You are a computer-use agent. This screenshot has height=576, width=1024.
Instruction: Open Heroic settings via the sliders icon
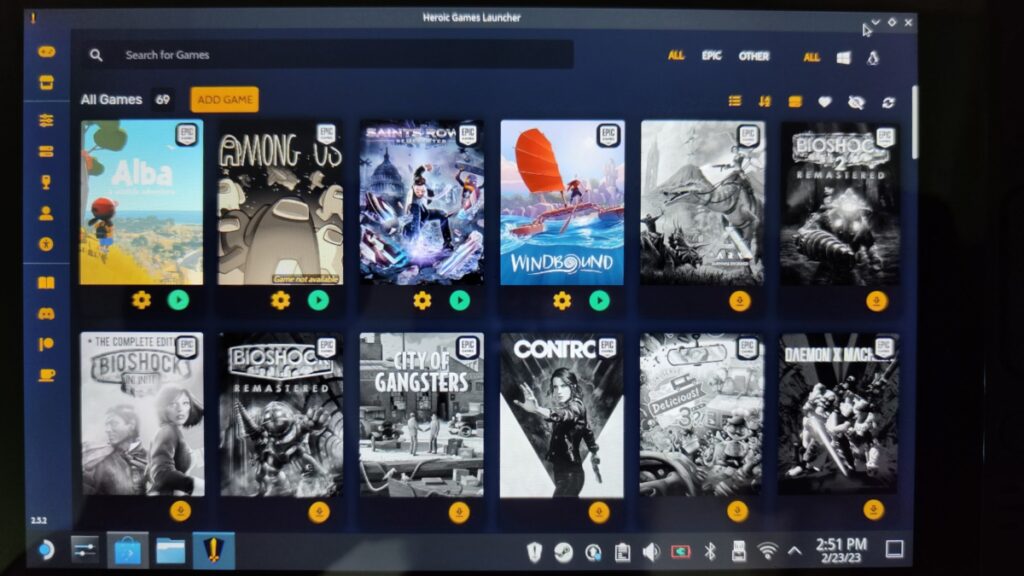44,122
